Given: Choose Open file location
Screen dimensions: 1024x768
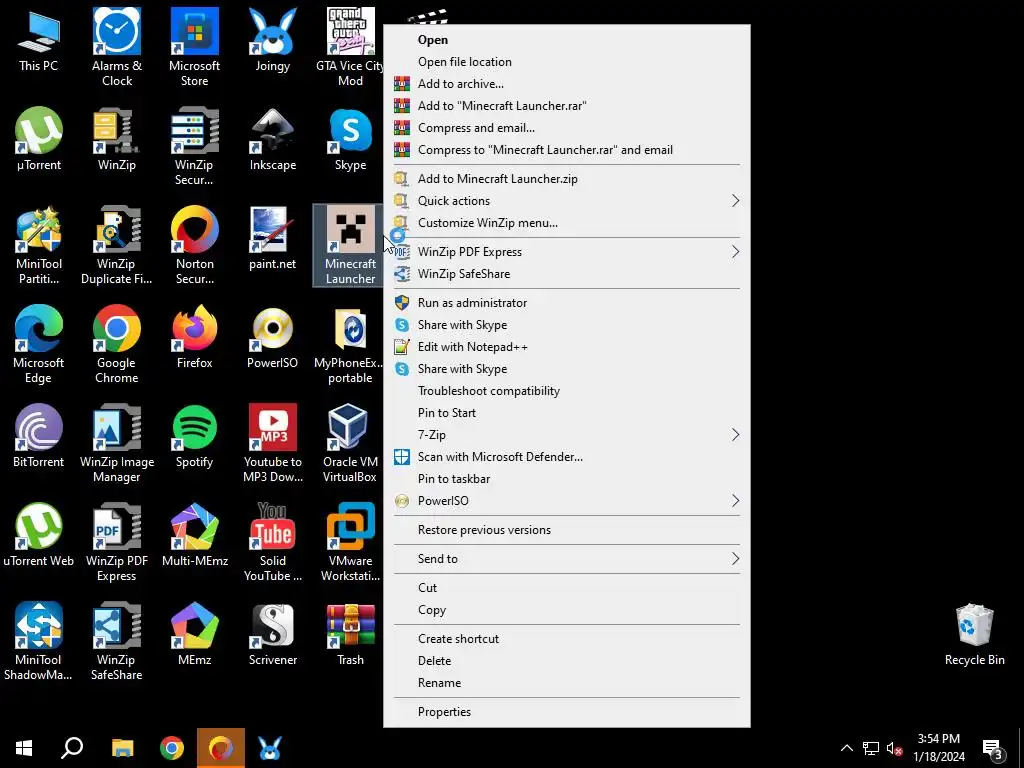Looking at the screenshot, I should pos(567,61).
